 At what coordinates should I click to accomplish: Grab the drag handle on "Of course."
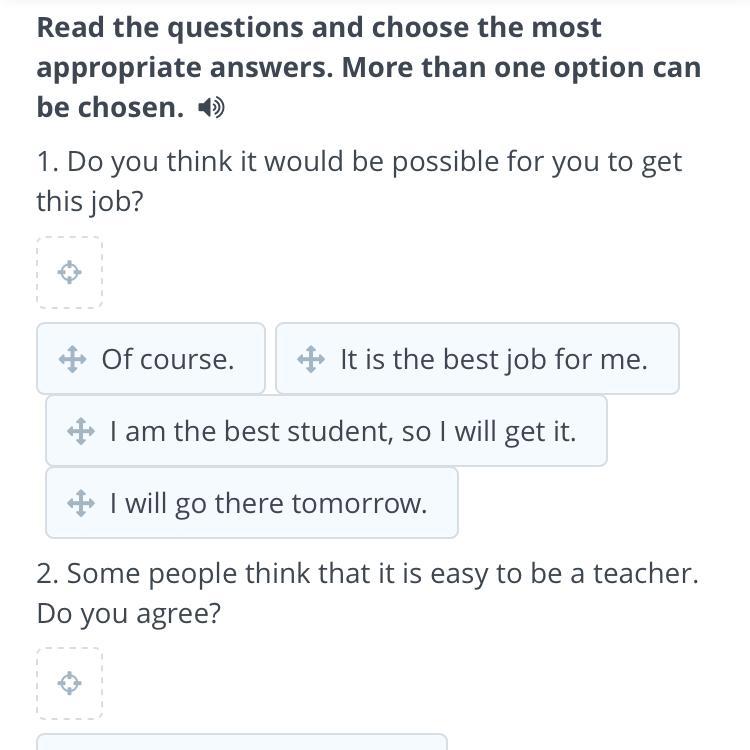coord(72,359)
